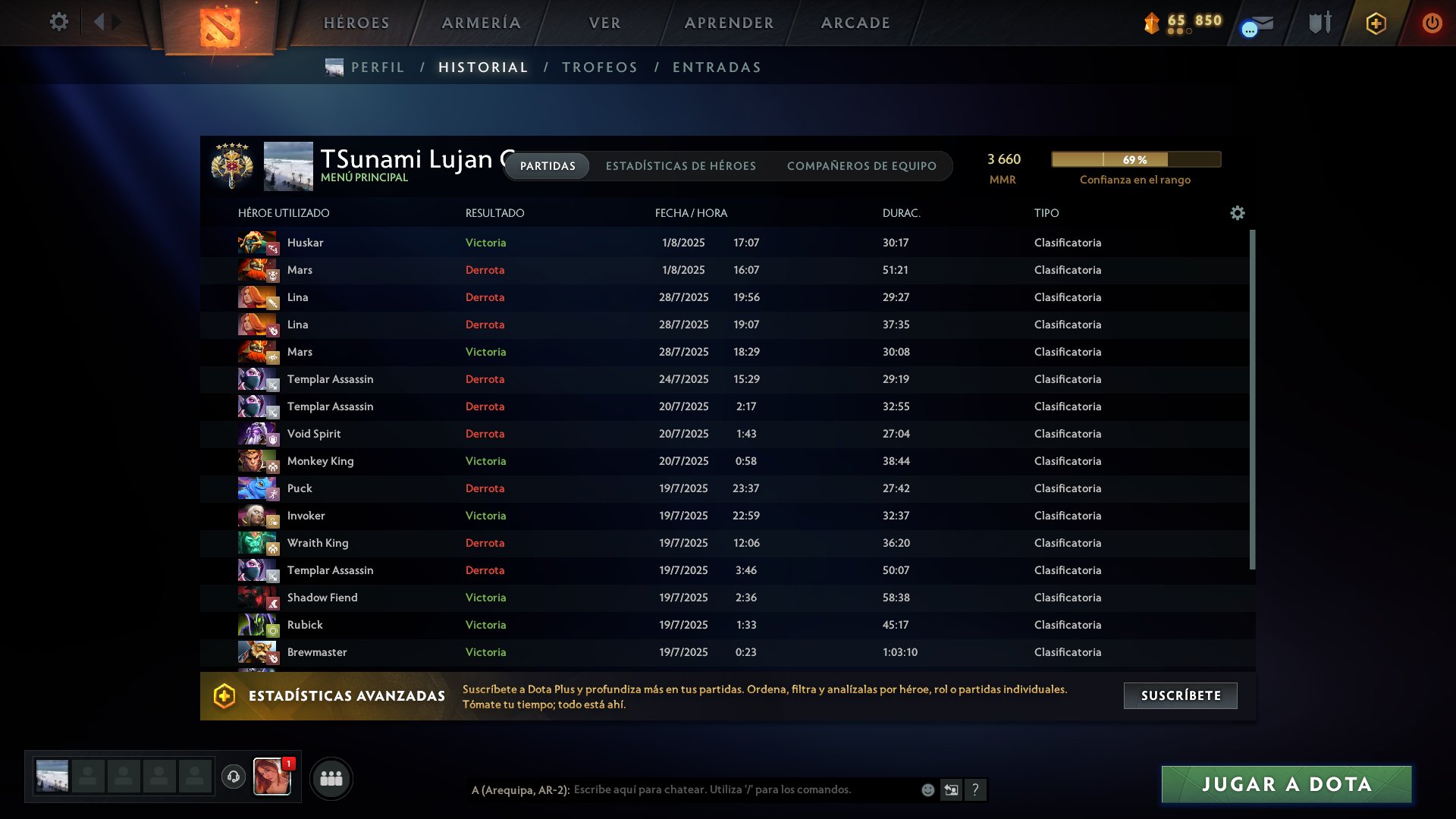Open the APRENDER menu
The image size is (1456, 819).
pyautogui.click(x=730, y=23)
